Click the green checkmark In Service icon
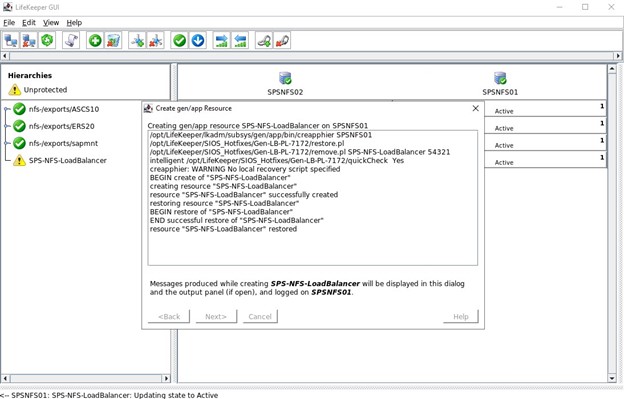Viewport: 624px width, 399px height. pos(179,41)
